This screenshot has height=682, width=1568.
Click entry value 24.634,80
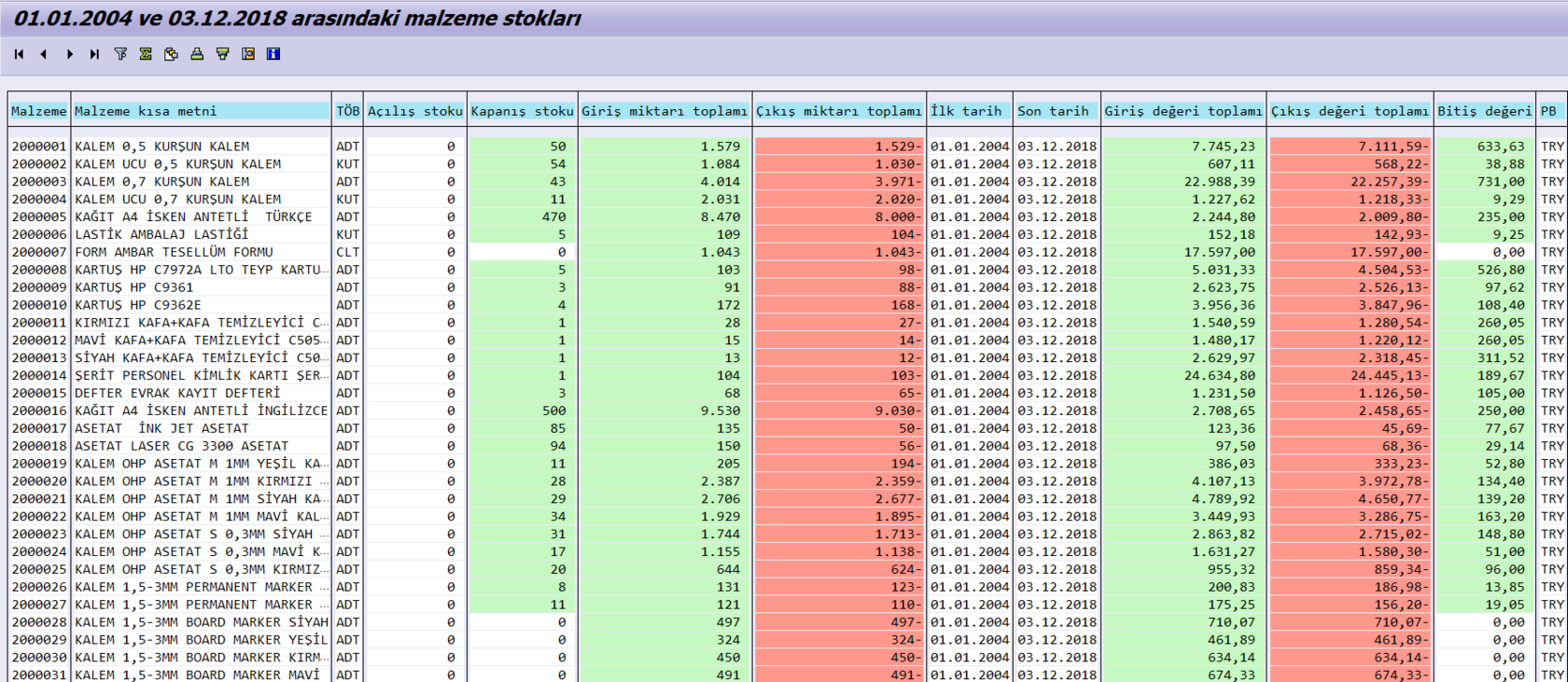pos(1220,375)
